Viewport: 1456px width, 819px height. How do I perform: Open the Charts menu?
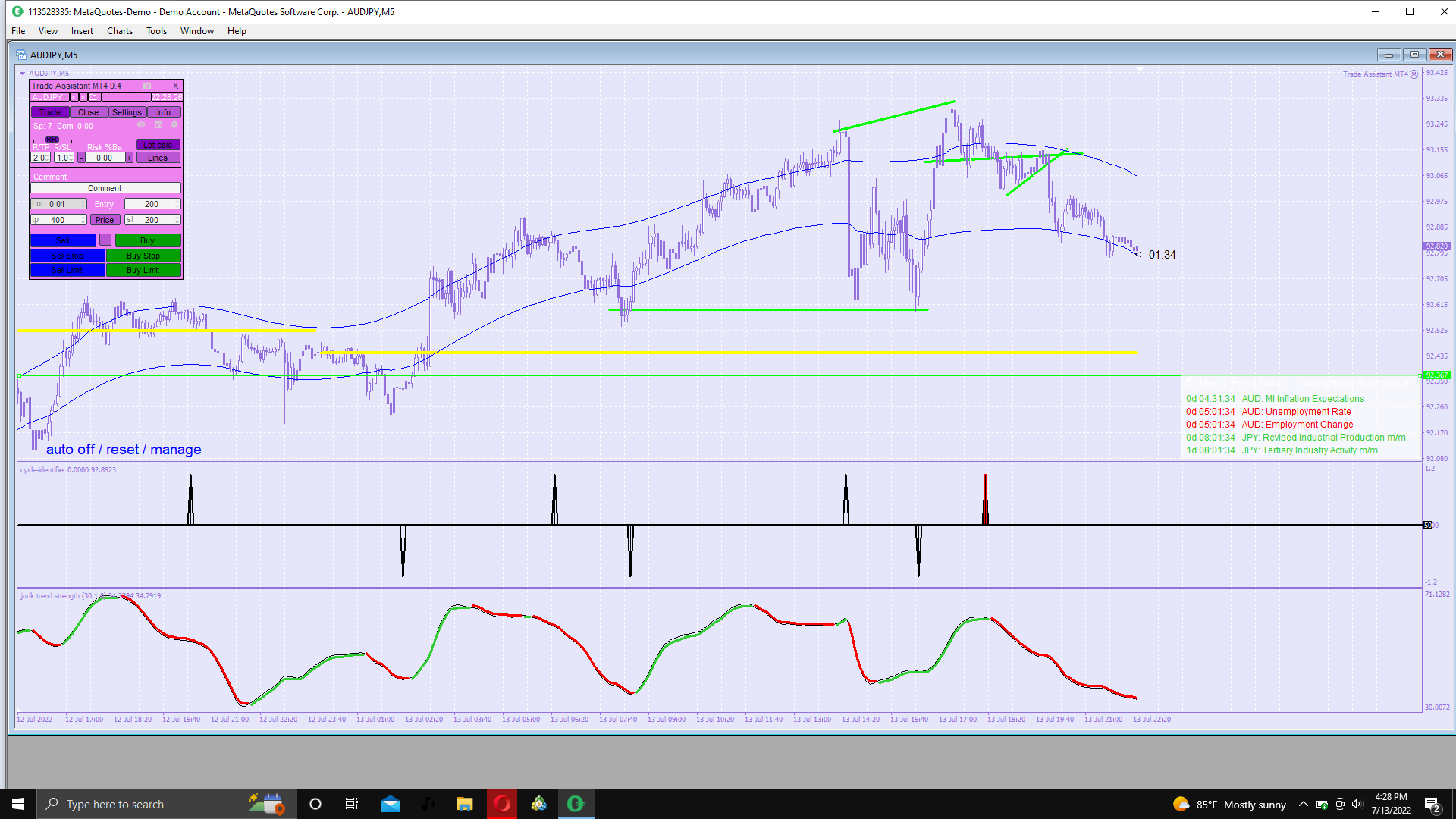(x=119, y=31)
